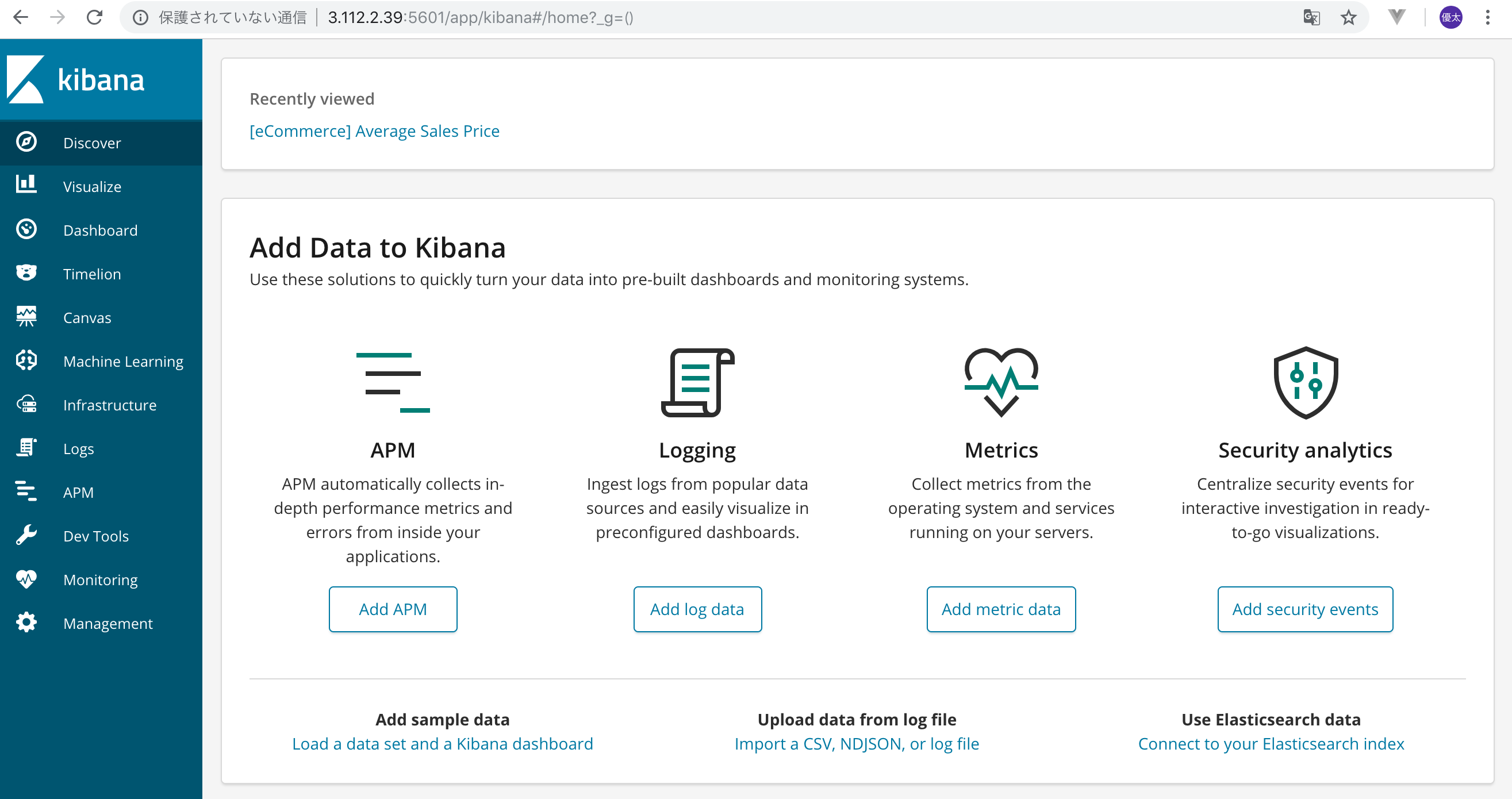This screenshot has height=799, width=1512.
Task: Click the 'Use Elasticsearch data' heading
Action: coord(1271,719)
